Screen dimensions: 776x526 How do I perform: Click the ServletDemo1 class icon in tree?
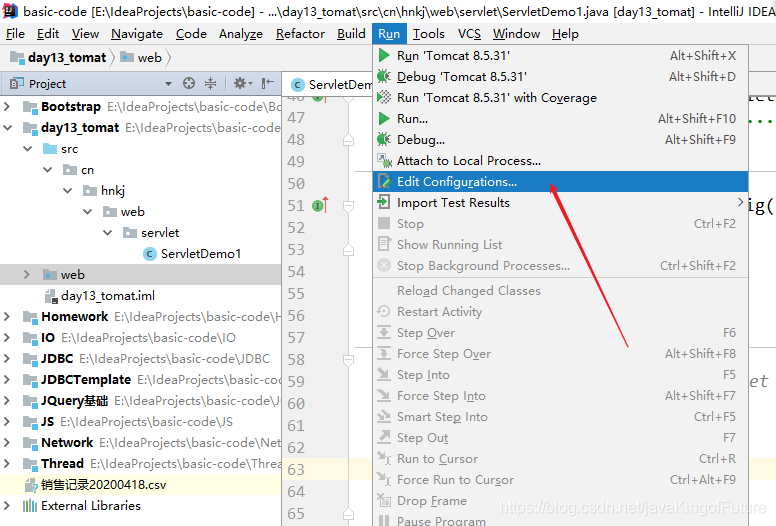(149, 254)
